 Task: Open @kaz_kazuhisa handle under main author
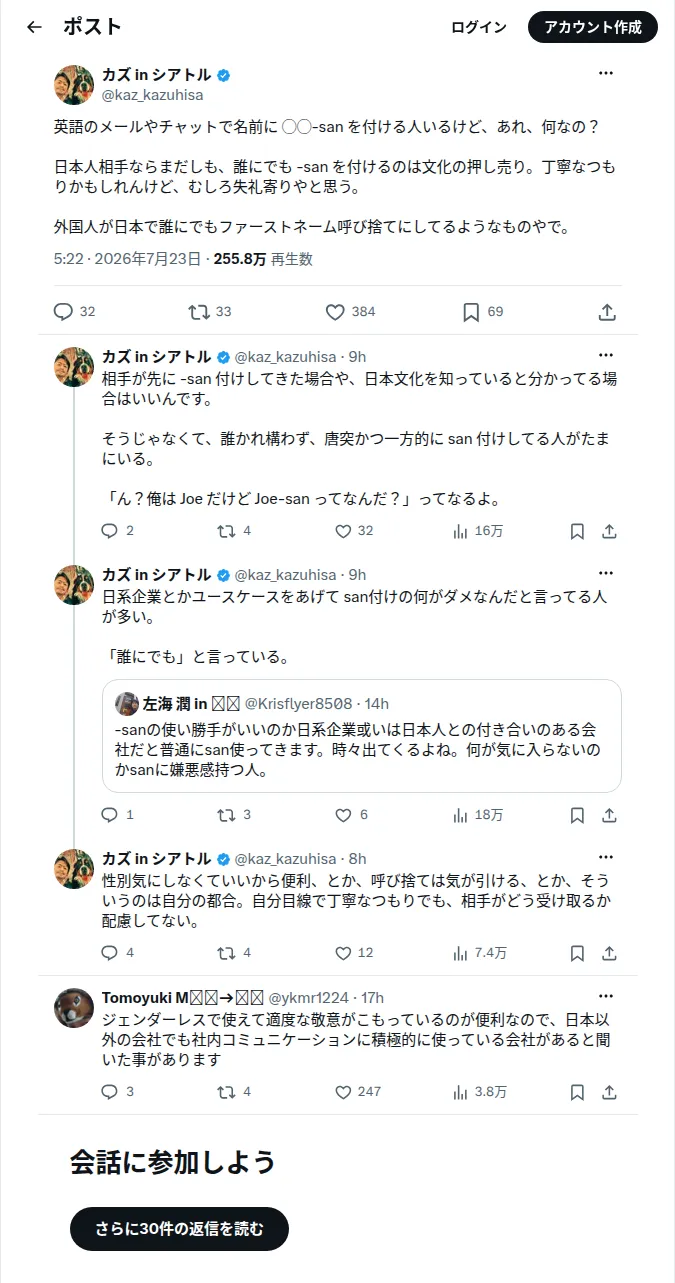click(x=152, y=95)
